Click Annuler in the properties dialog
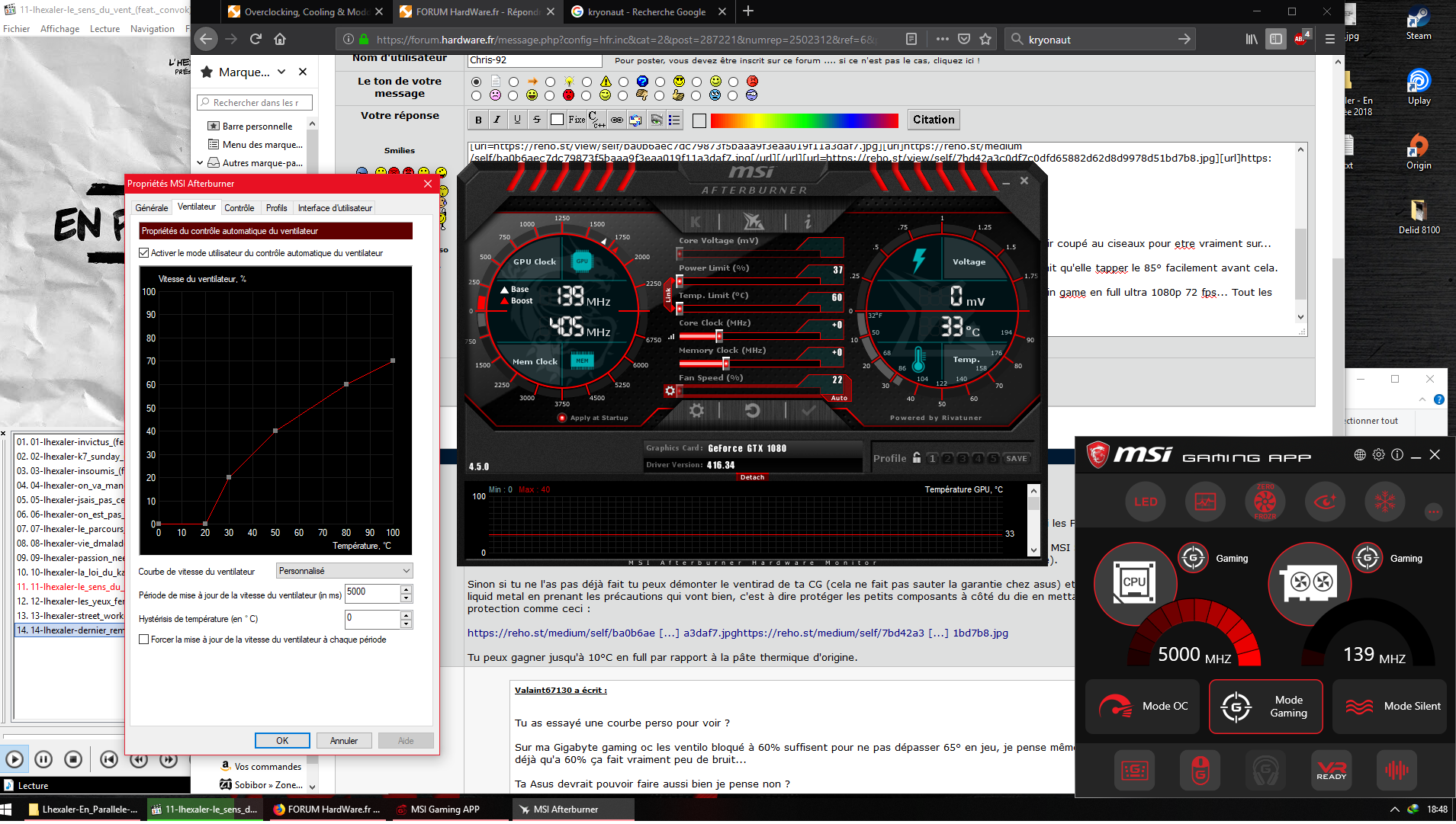The height and width of the screenshot is (824, 1456). (x=344, y=741)
